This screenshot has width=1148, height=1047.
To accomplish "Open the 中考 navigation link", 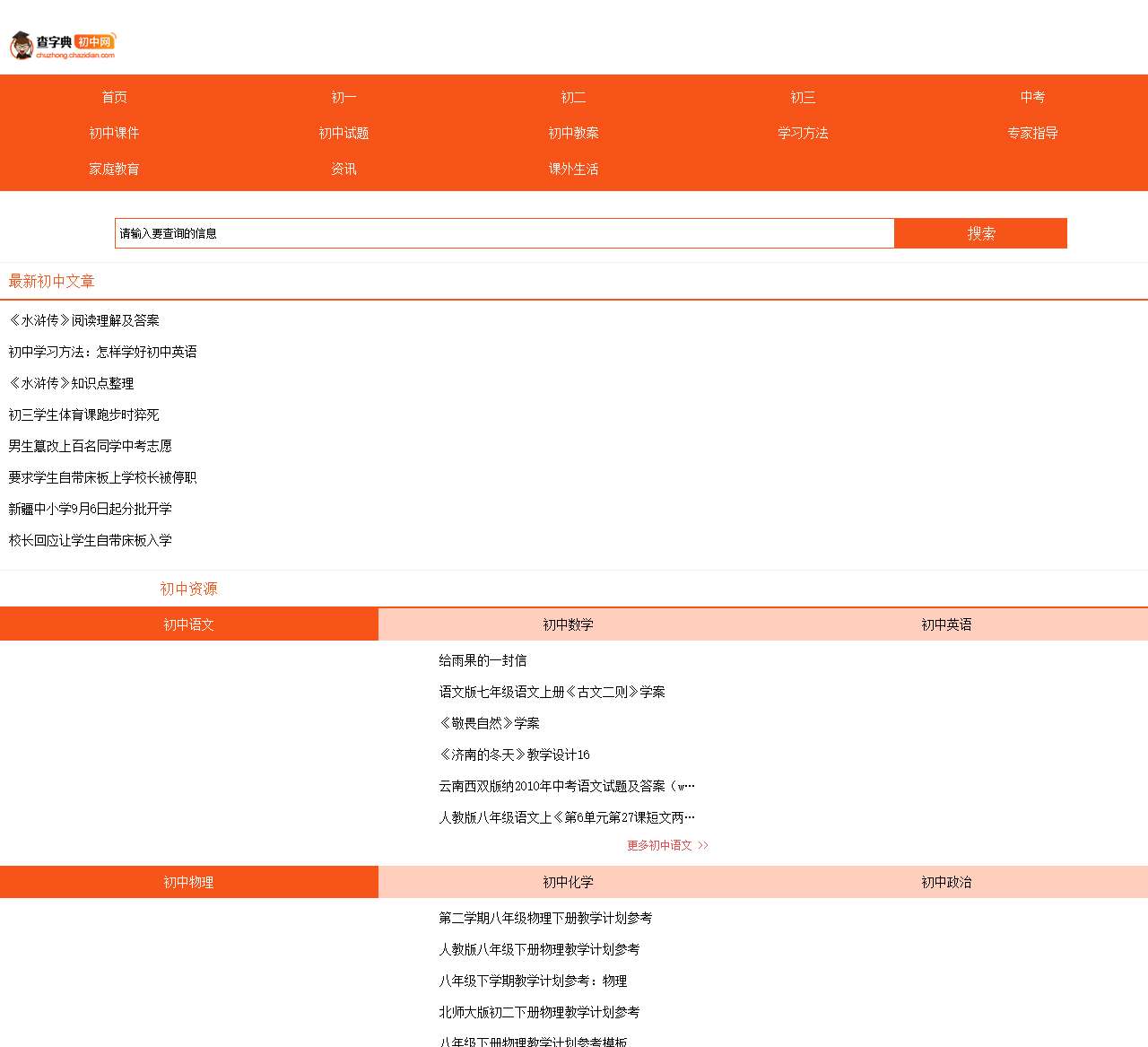I will pyautogui.click(x=1032, y=97).
